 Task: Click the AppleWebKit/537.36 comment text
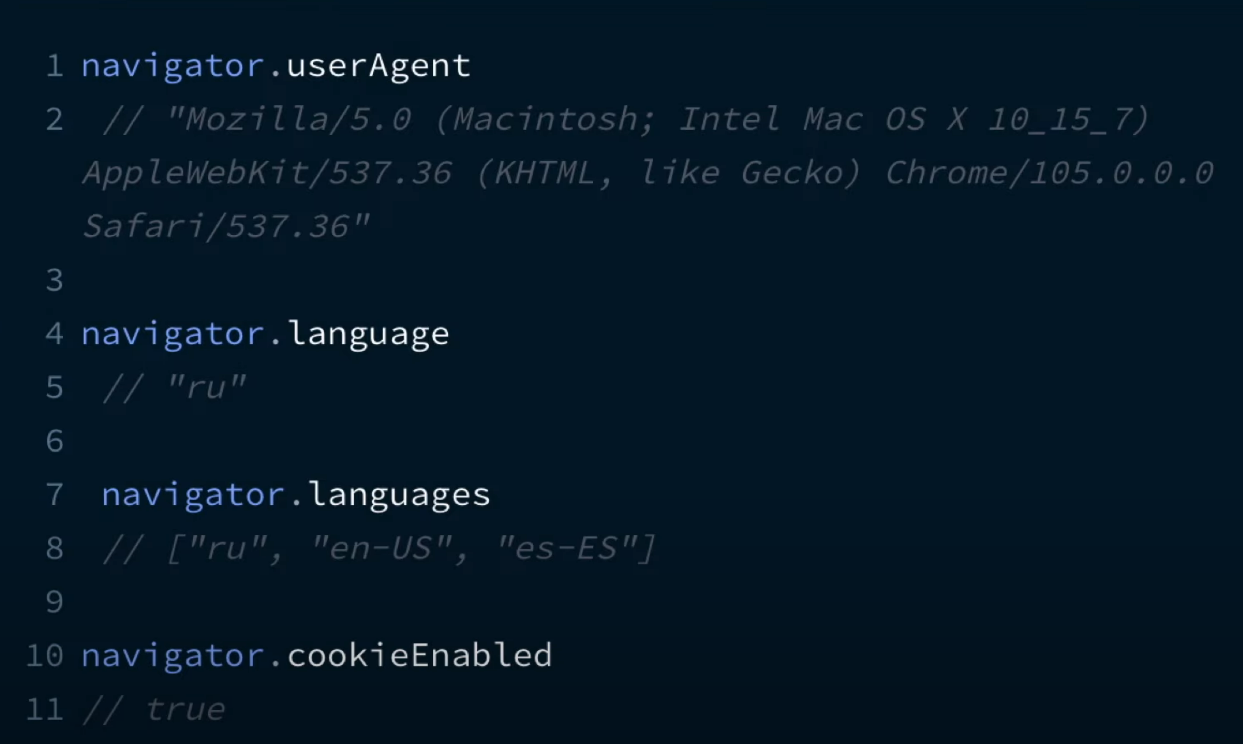(267, 173)
